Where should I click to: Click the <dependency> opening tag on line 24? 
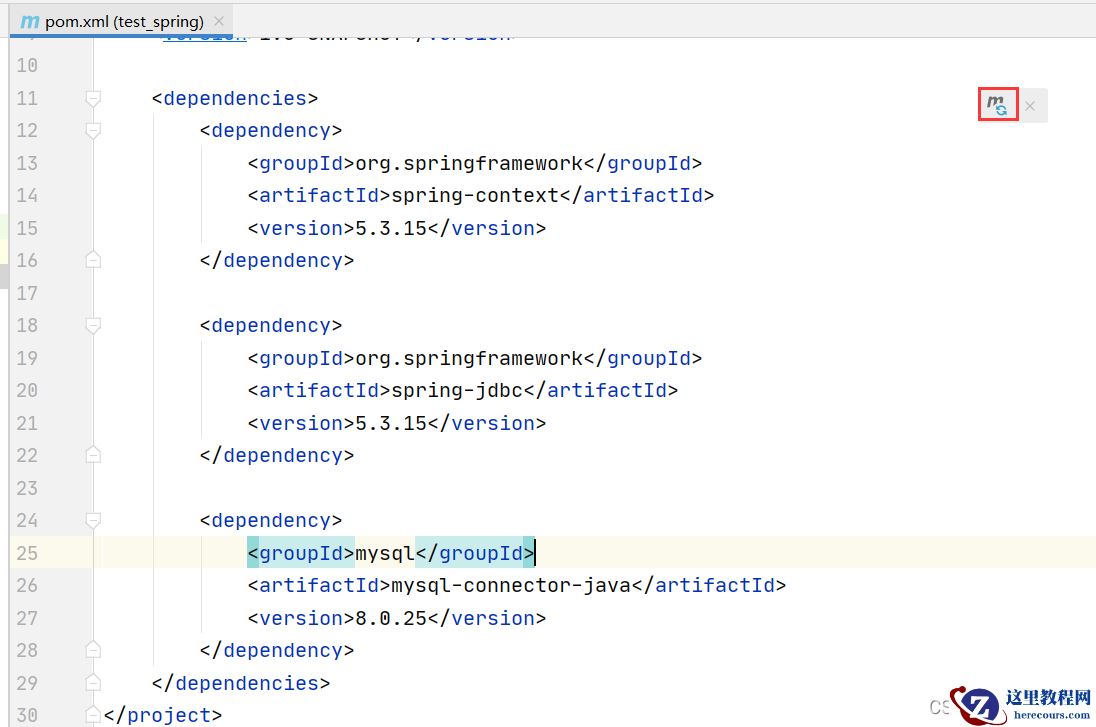[x=271, y=520]
